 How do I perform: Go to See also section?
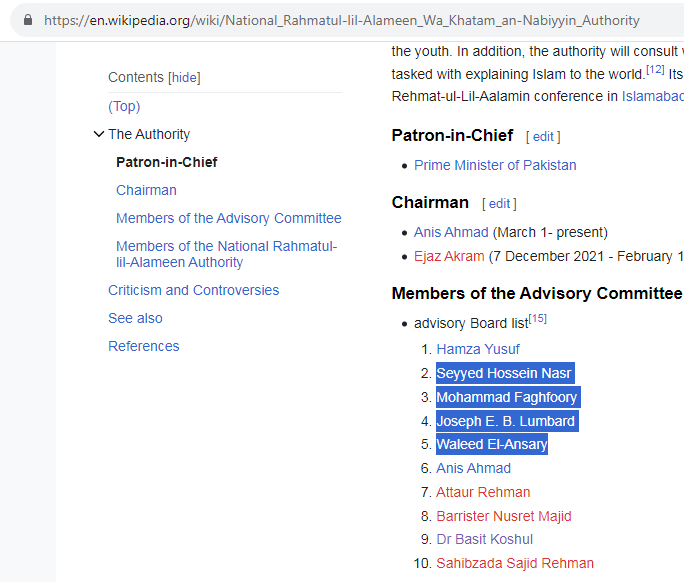[135, 318]
